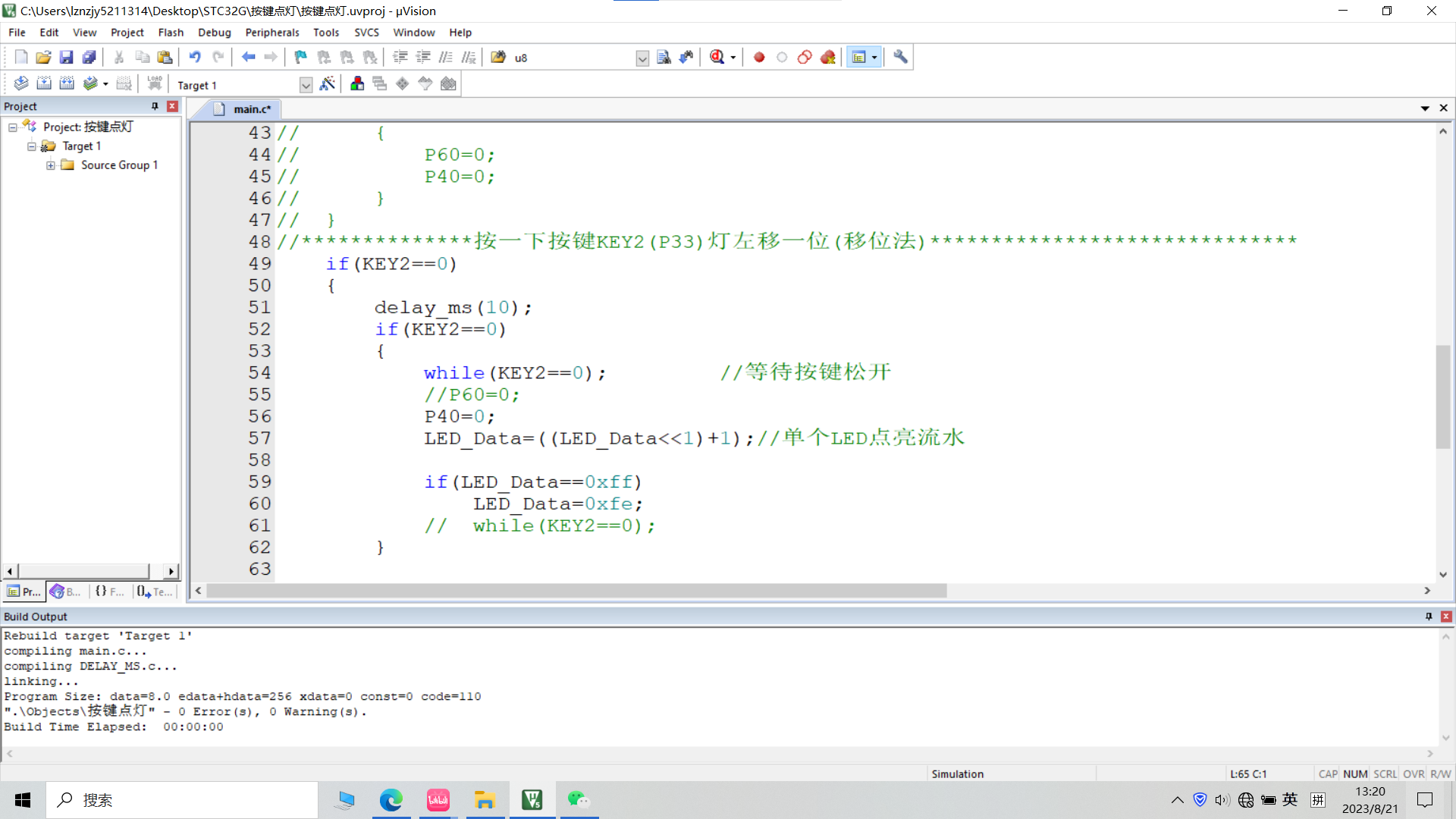Unindent selected lines icon
This screenshot has width=1456, height=819.
click(423, 57)
